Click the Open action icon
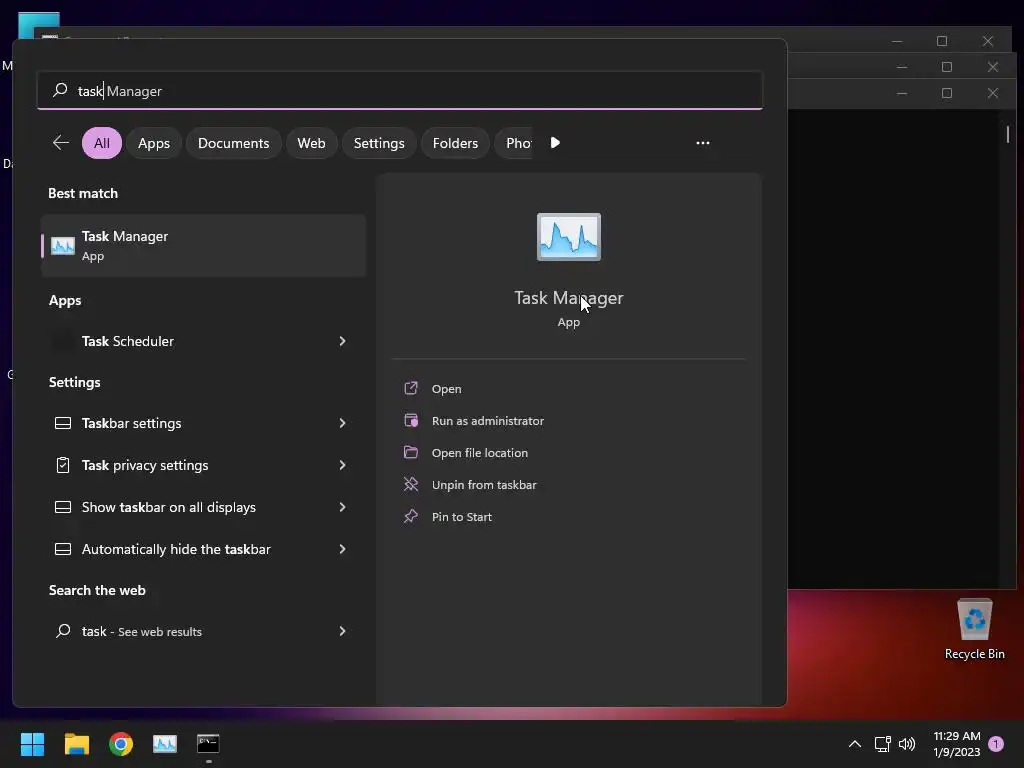The width and height of the screenshot is (1024, 768). tap(411, 389)
